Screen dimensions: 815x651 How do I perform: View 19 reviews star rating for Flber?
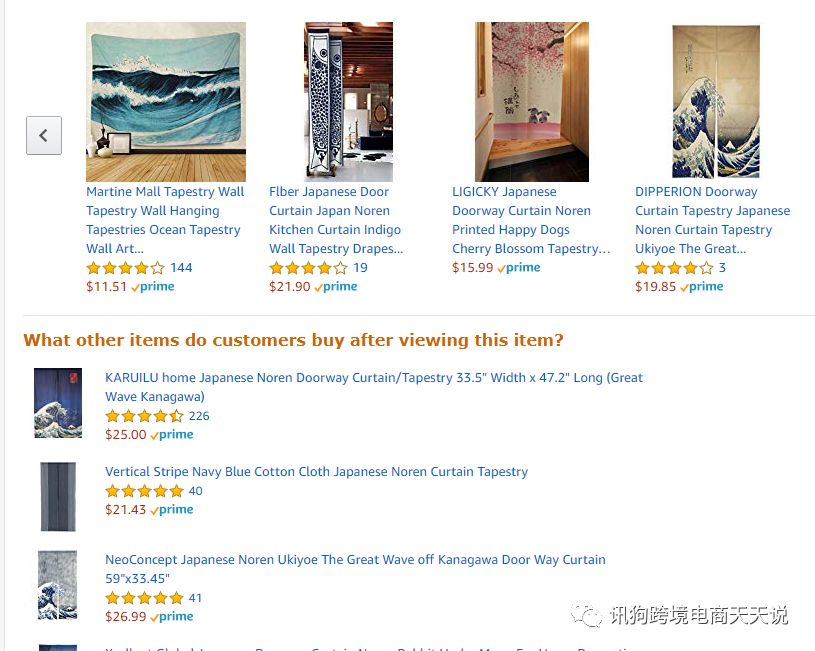tap(308, 268)
